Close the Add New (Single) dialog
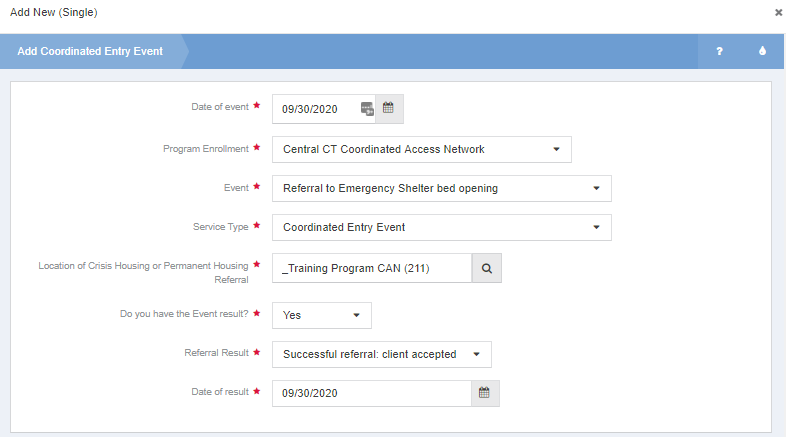786x437 pixels. (x=778, y=13)
